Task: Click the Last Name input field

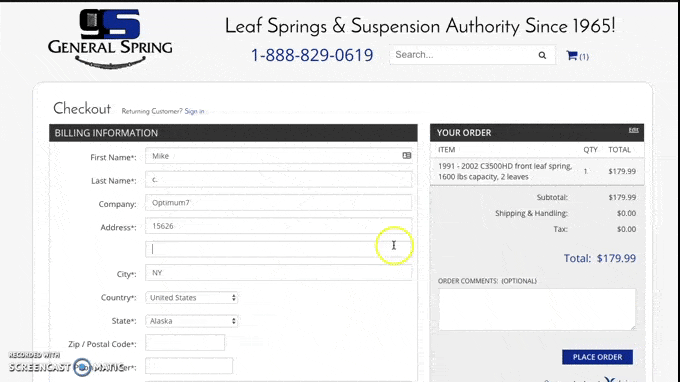Action: click(x=278, y=179)
